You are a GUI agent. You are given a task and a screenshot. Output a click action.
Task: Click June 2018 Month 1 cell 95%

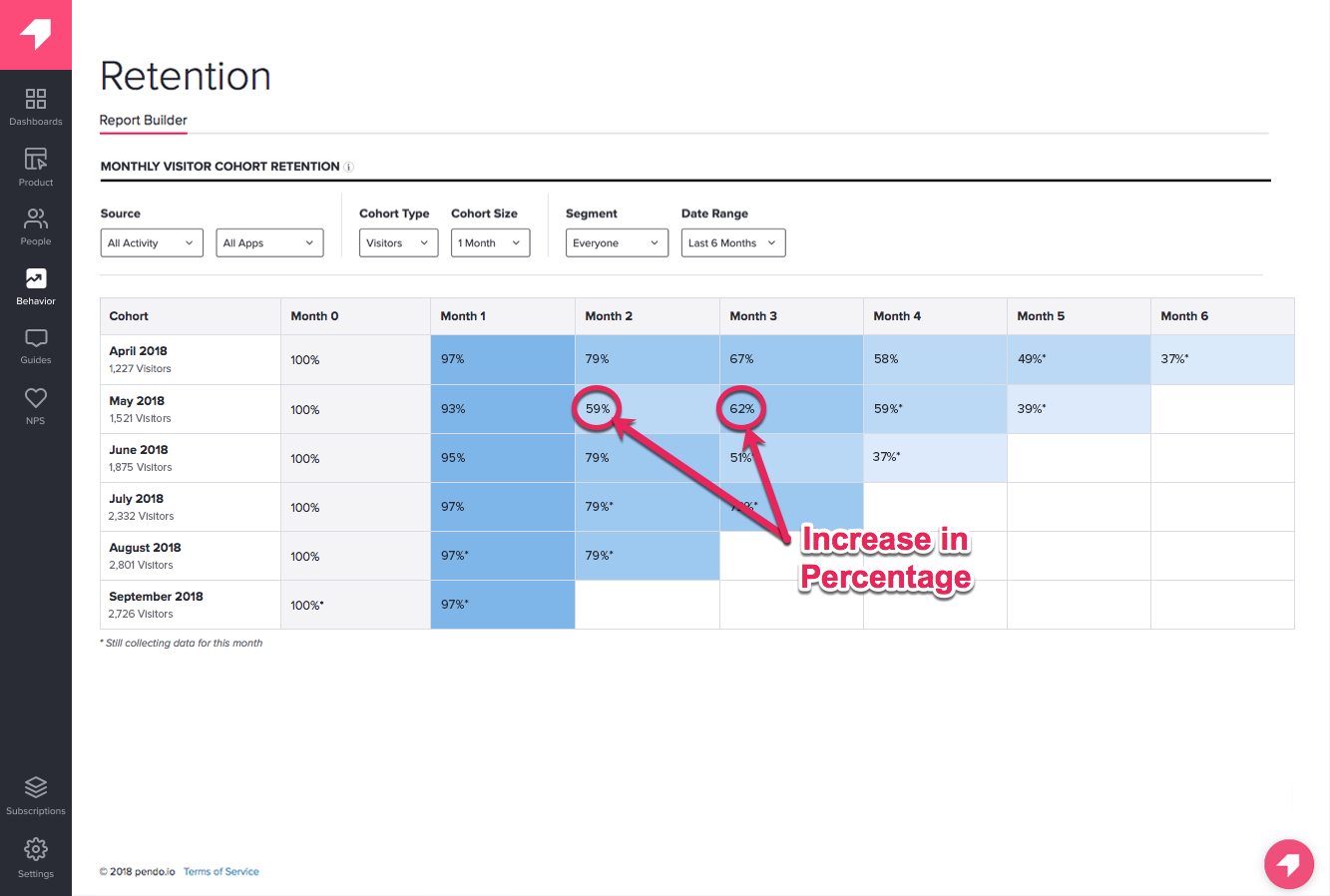pos(503,458)
